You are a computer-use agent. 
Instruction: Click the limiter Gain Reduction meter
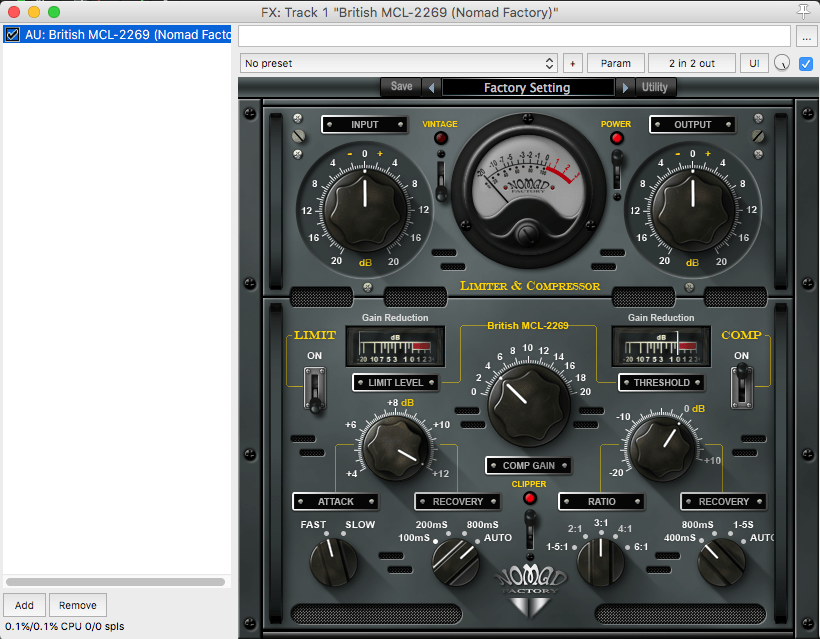click(x=395, y=346)
